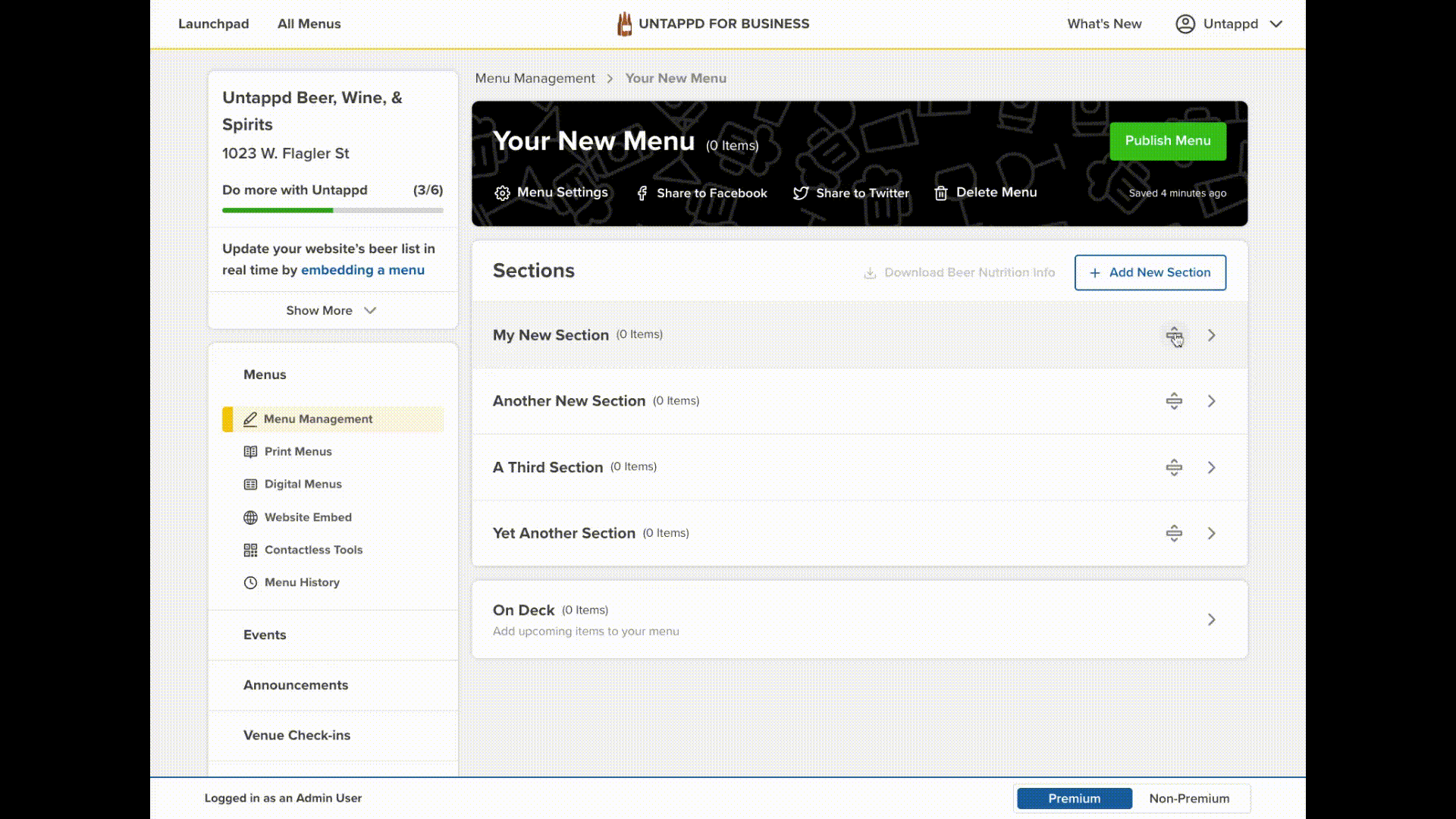Open the Untappd account dropdown
The image size is (1456, 819).
click(x=1229, y=24)
